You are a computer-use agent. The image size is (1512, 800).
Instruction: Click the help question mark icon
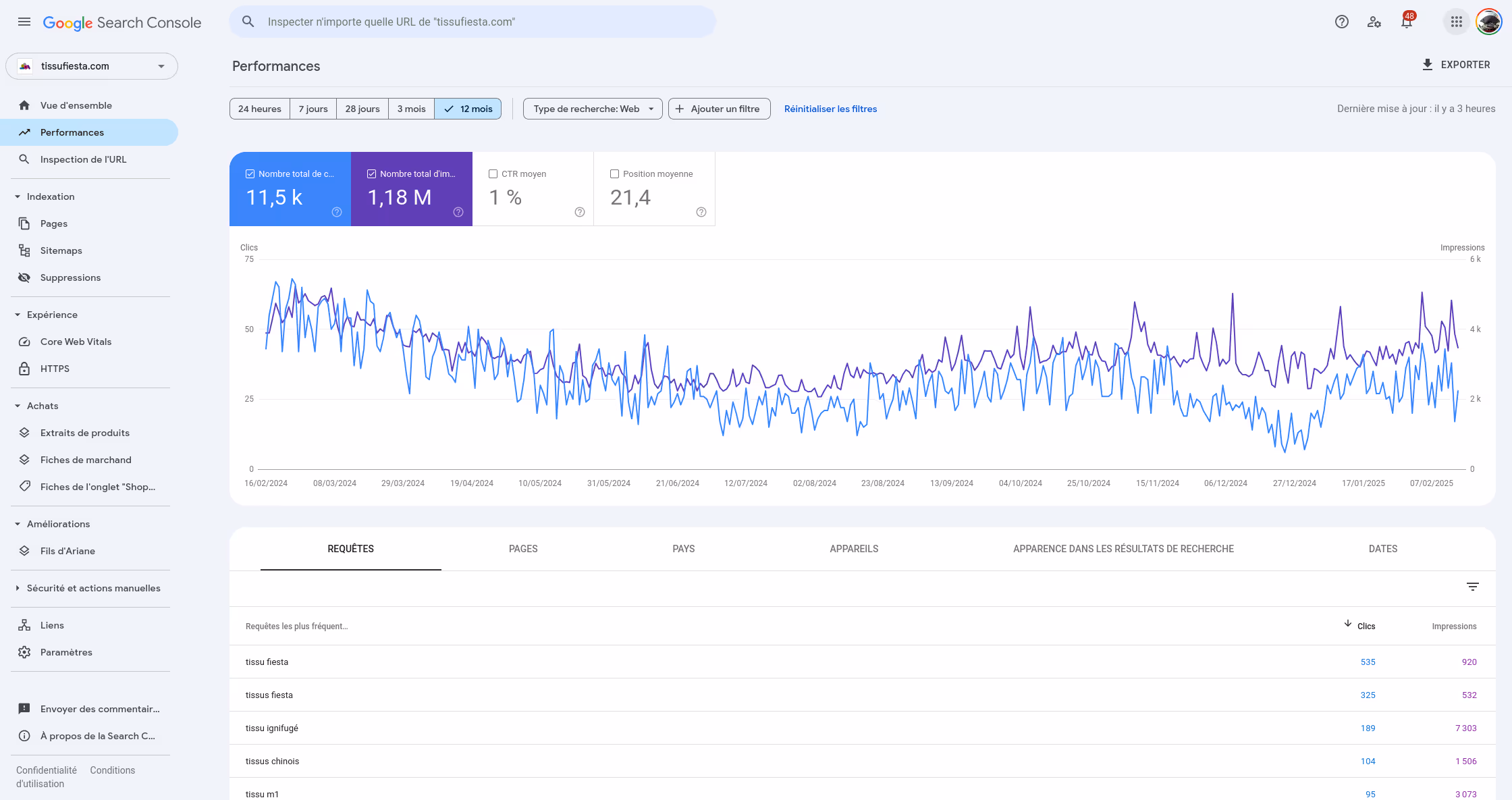click(x=1341, y=22)
